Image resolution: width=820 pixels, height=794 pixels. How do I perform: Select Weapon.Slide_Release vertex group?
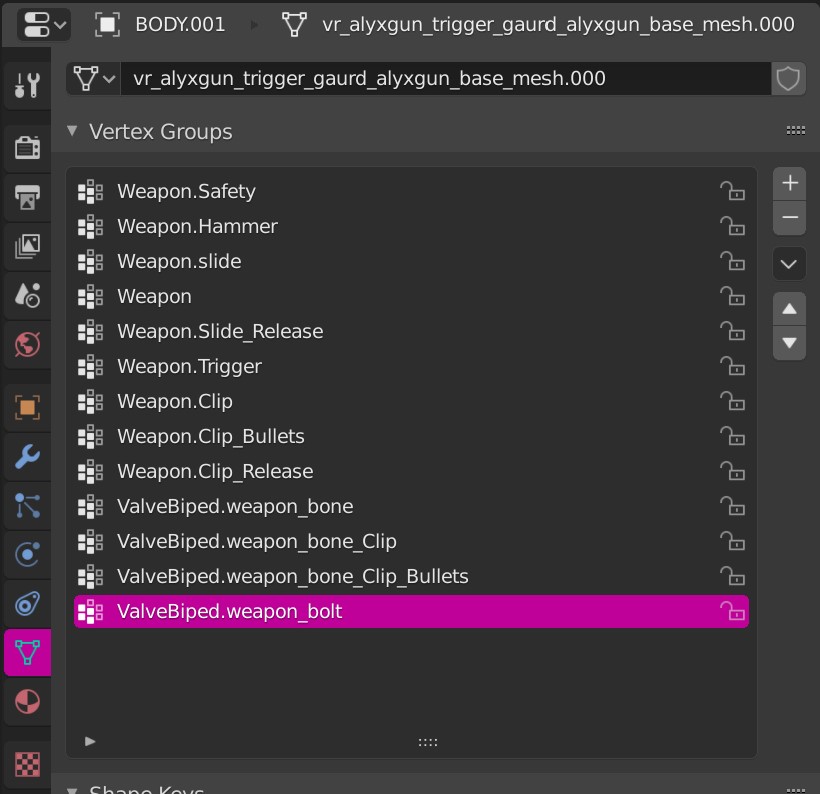411,332
